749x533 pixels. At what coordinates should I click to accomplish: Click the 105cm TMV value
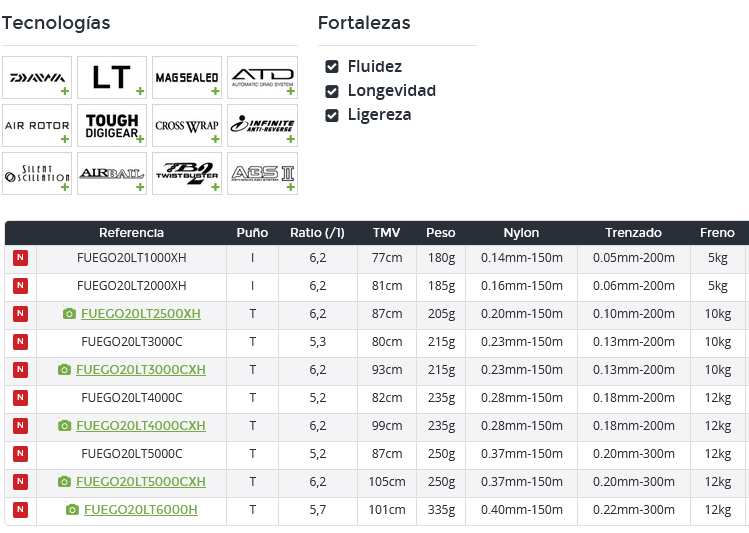pyautogui.click(x=387, y=481)
